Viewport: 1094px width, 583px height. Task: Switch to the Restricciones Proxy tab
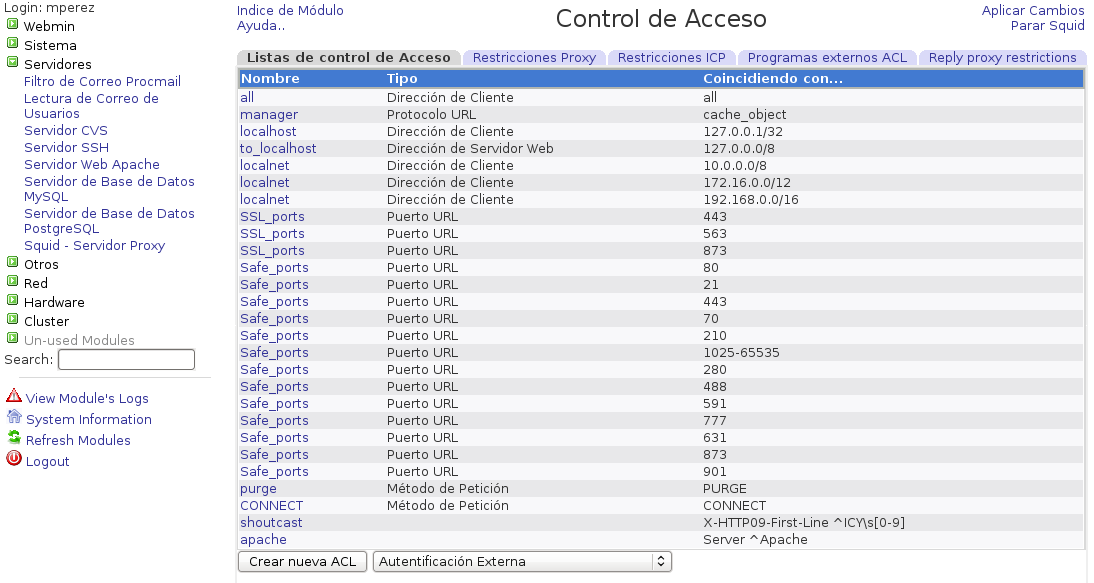coord(534,58)
